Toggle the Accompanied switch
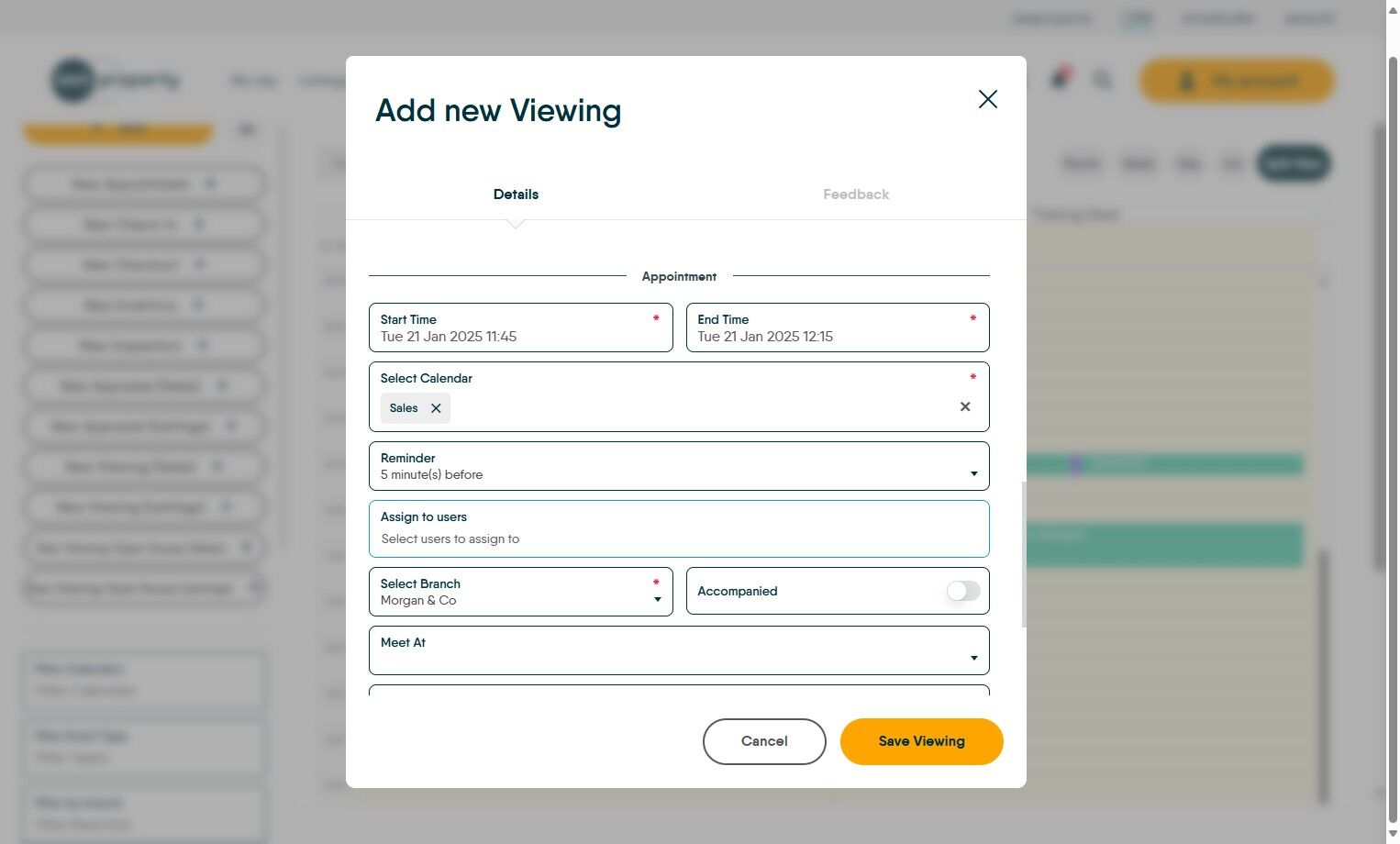Image resolution: width=1400 pixels, height=844 pixels. point(963,591)
